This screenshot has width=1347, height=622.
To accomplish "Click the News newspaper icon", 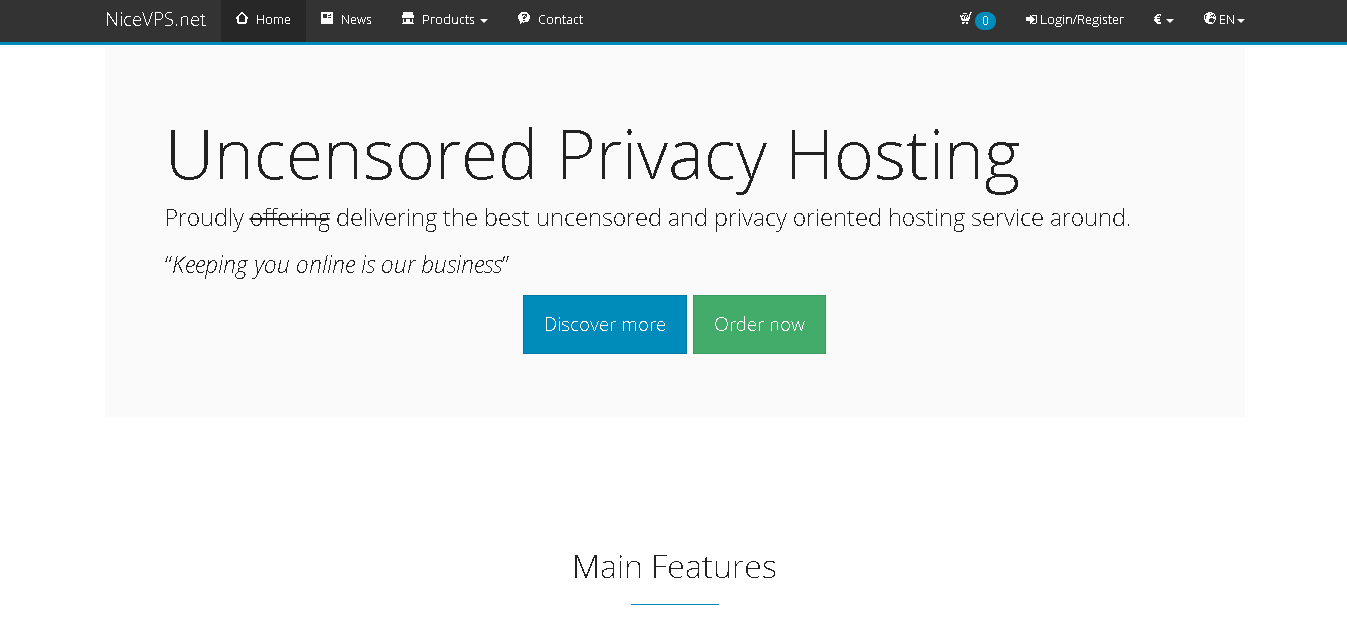I will click(327, 18).
